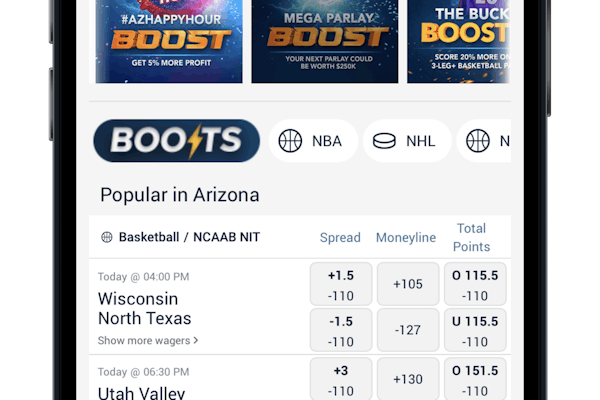Select North Texas -1.5 spread bet
The image size is (600, 400).
coord(340,330)
